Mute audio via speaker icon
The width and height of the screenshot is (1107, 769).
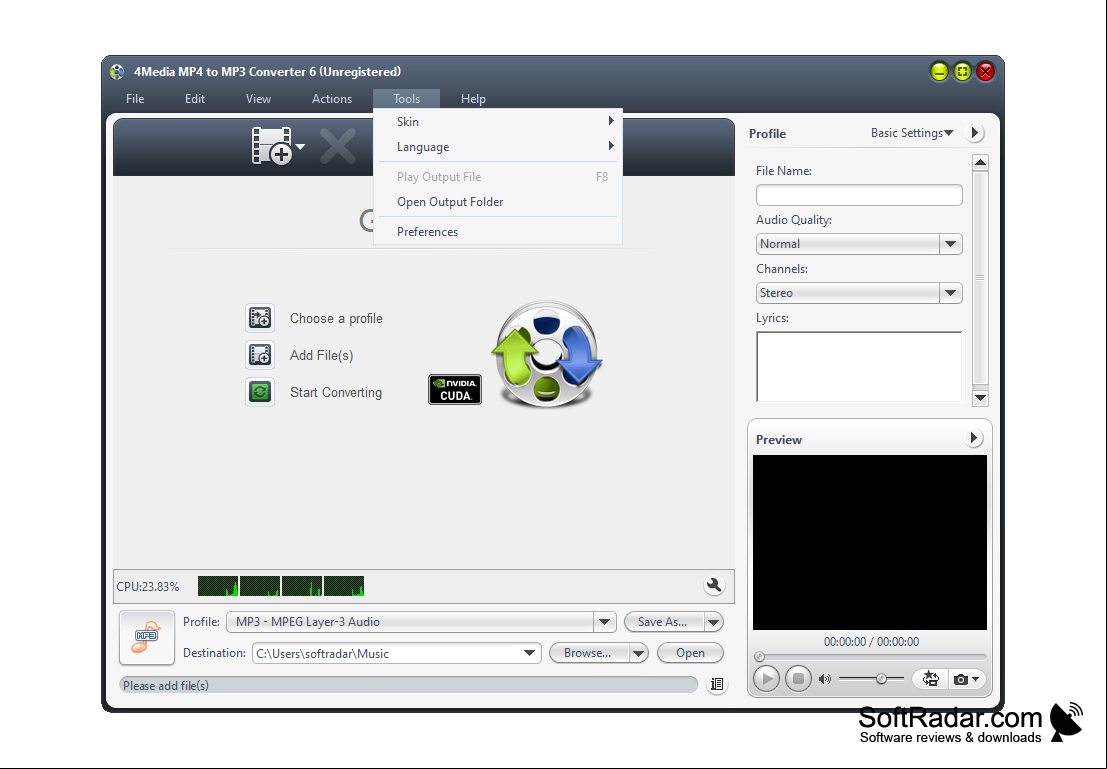click(825, 679)
